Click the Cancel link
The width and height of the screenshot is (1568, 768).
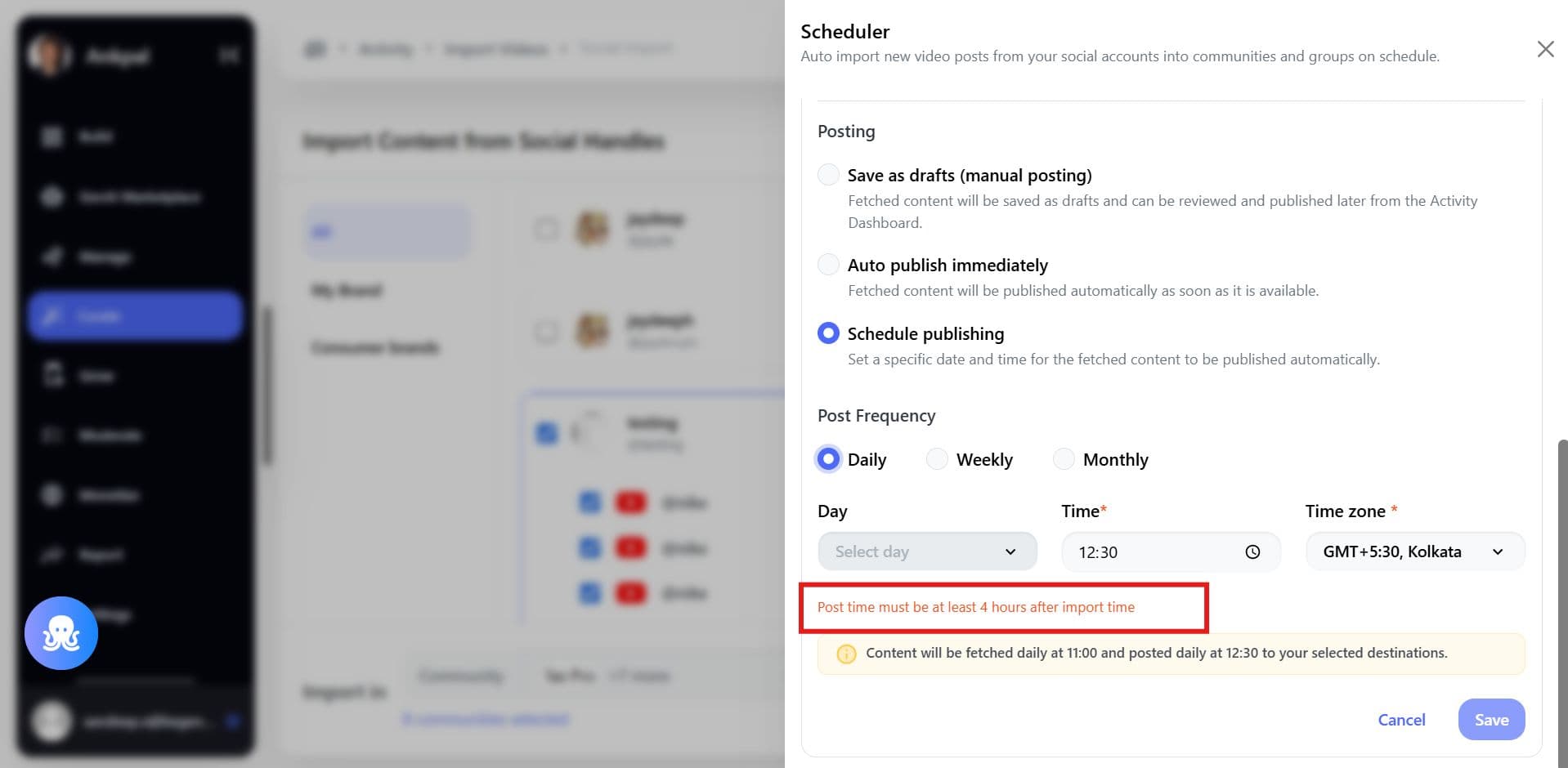tap(1401, 720)
